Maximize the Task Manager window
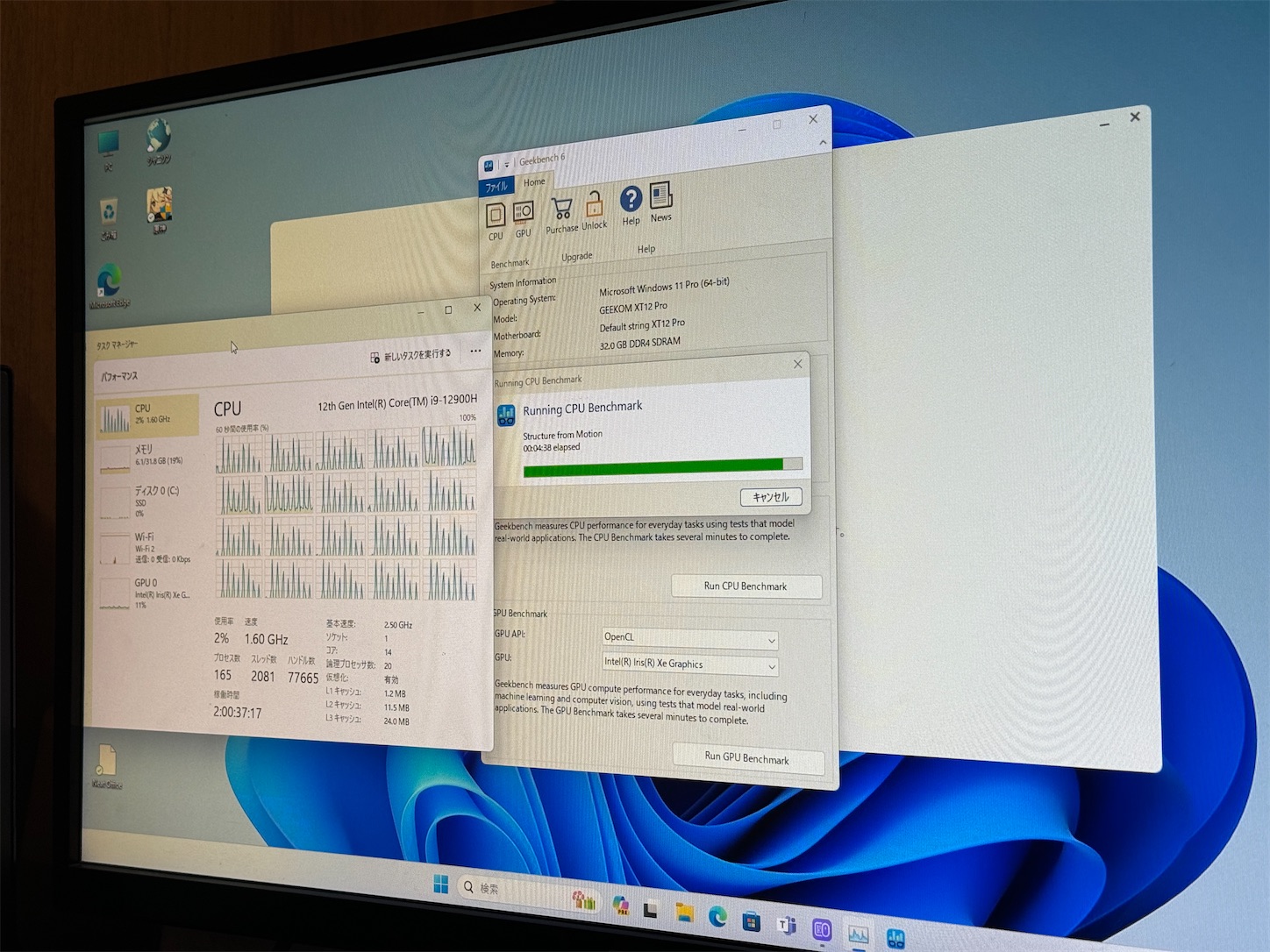1270x952 pixels. click(x=448, y=309)
